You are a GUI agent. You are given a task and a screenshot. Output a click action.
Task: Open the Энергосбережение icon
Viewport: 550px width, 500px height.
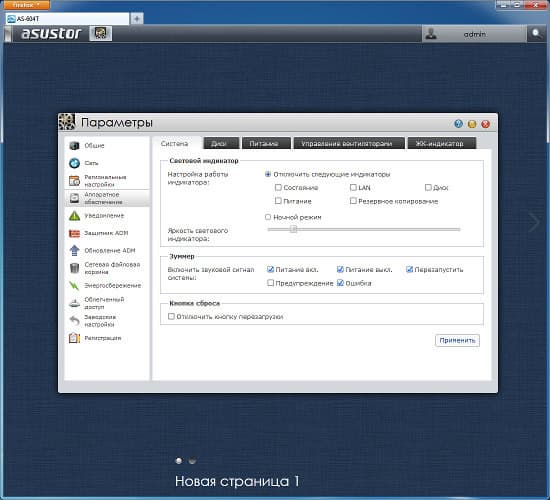[74, 286]
